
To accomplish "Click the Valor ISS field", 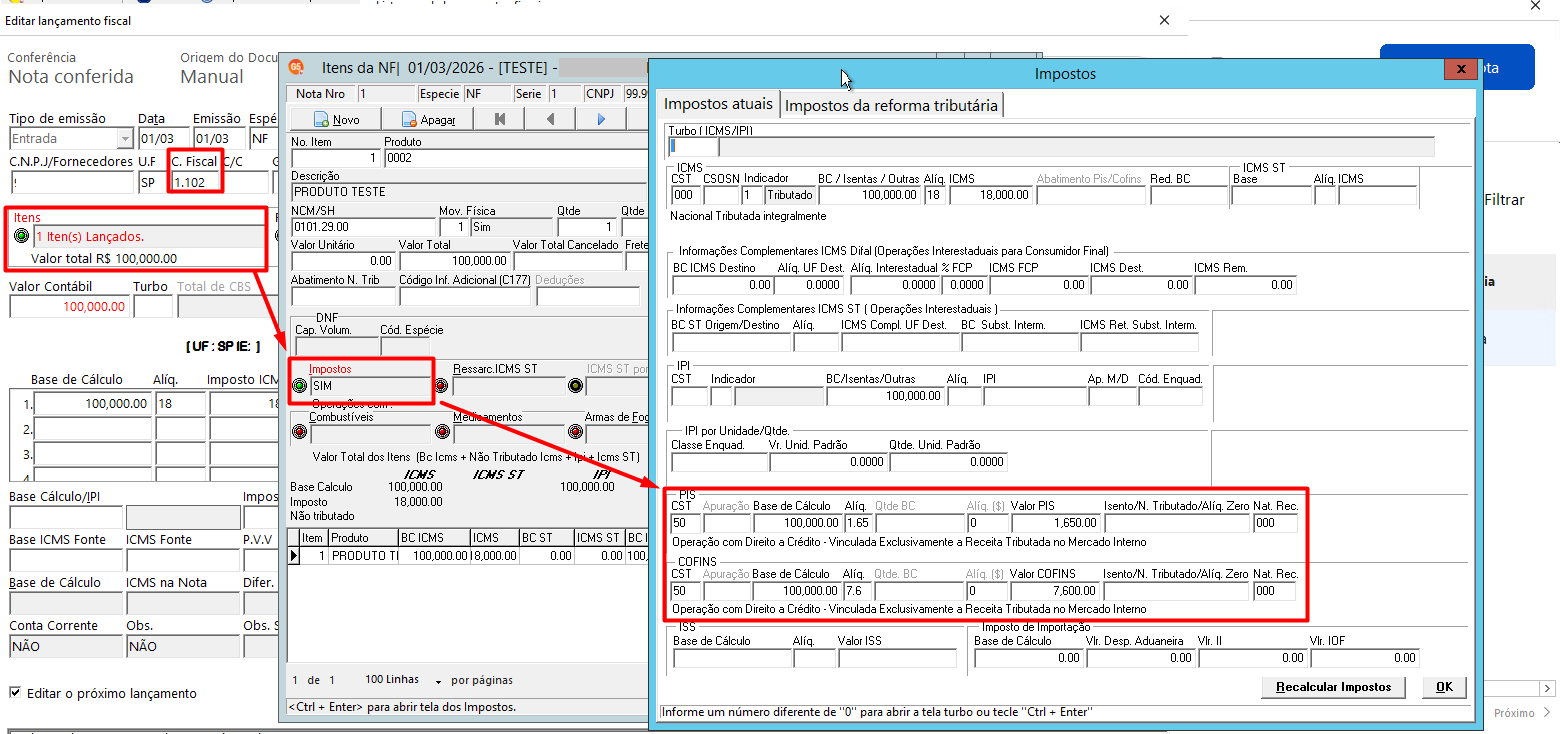I will click(x=897, y=658).
